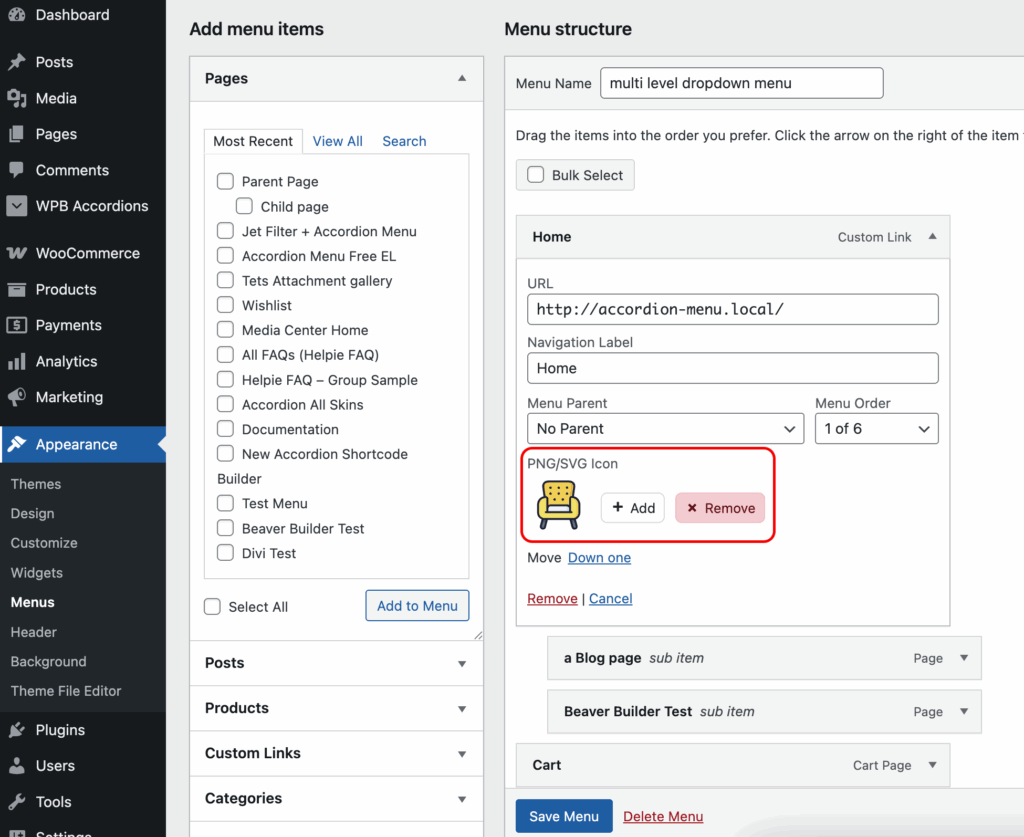Screen dimensions: 1024x837
Task: Click the WPB Accordions sidebar icon
Action: [x=16, y=206]
